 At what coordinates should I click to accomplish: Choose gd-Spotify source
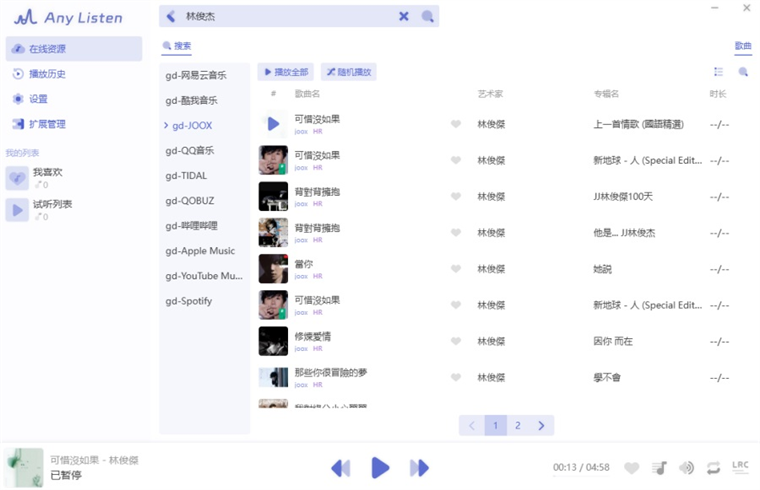pos(205,301)
